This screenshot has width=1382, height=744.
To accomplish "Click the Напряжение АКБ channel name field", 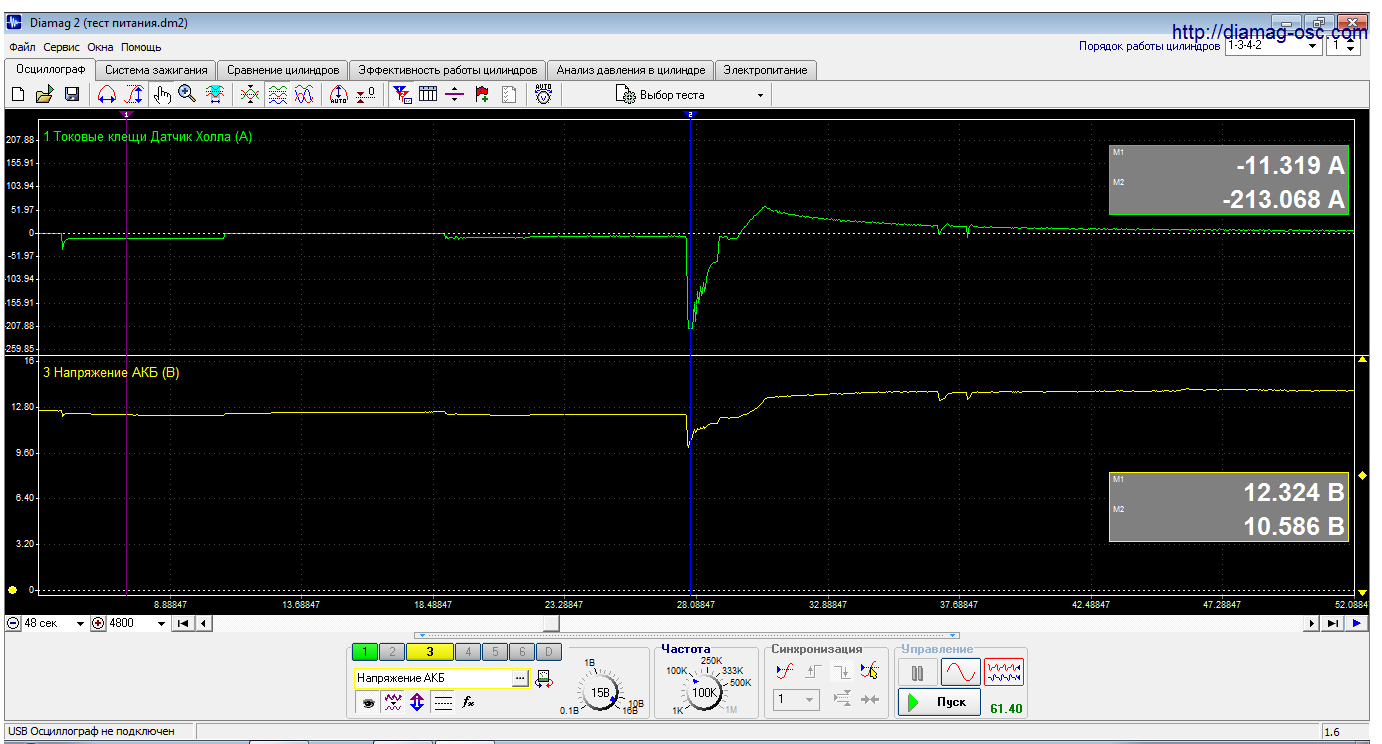I will tap(432, 678).
